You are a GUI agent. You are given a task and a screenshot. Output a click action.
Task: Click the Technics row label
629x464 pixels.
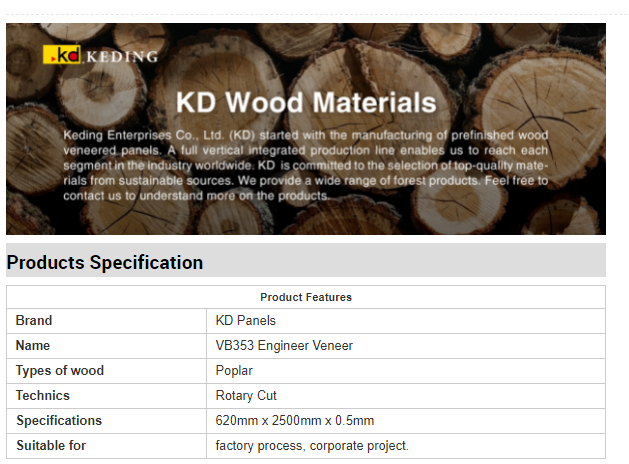click(x=43, y=396)
